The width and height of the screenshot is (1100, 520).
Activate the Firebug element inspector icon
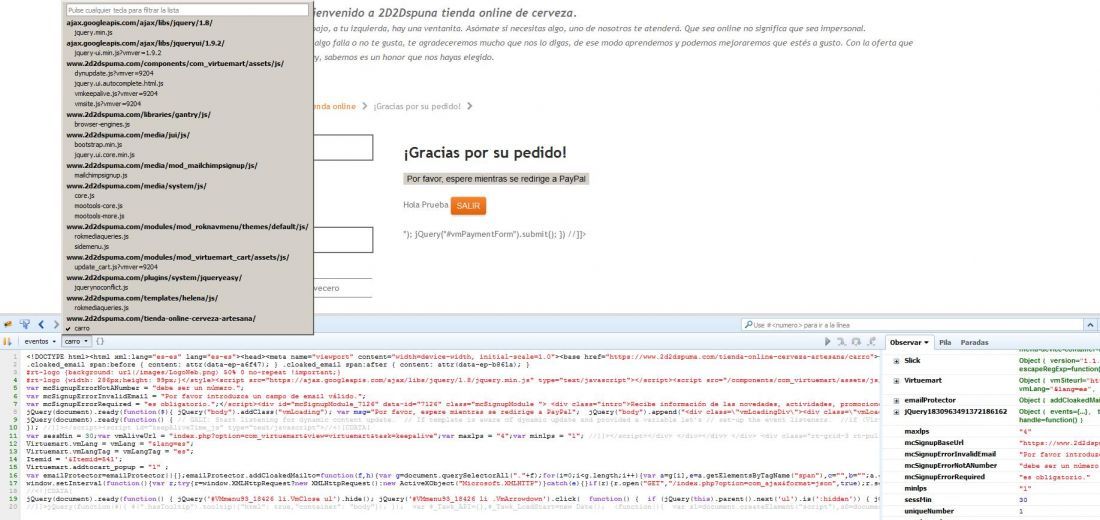(x=25, y=325)
